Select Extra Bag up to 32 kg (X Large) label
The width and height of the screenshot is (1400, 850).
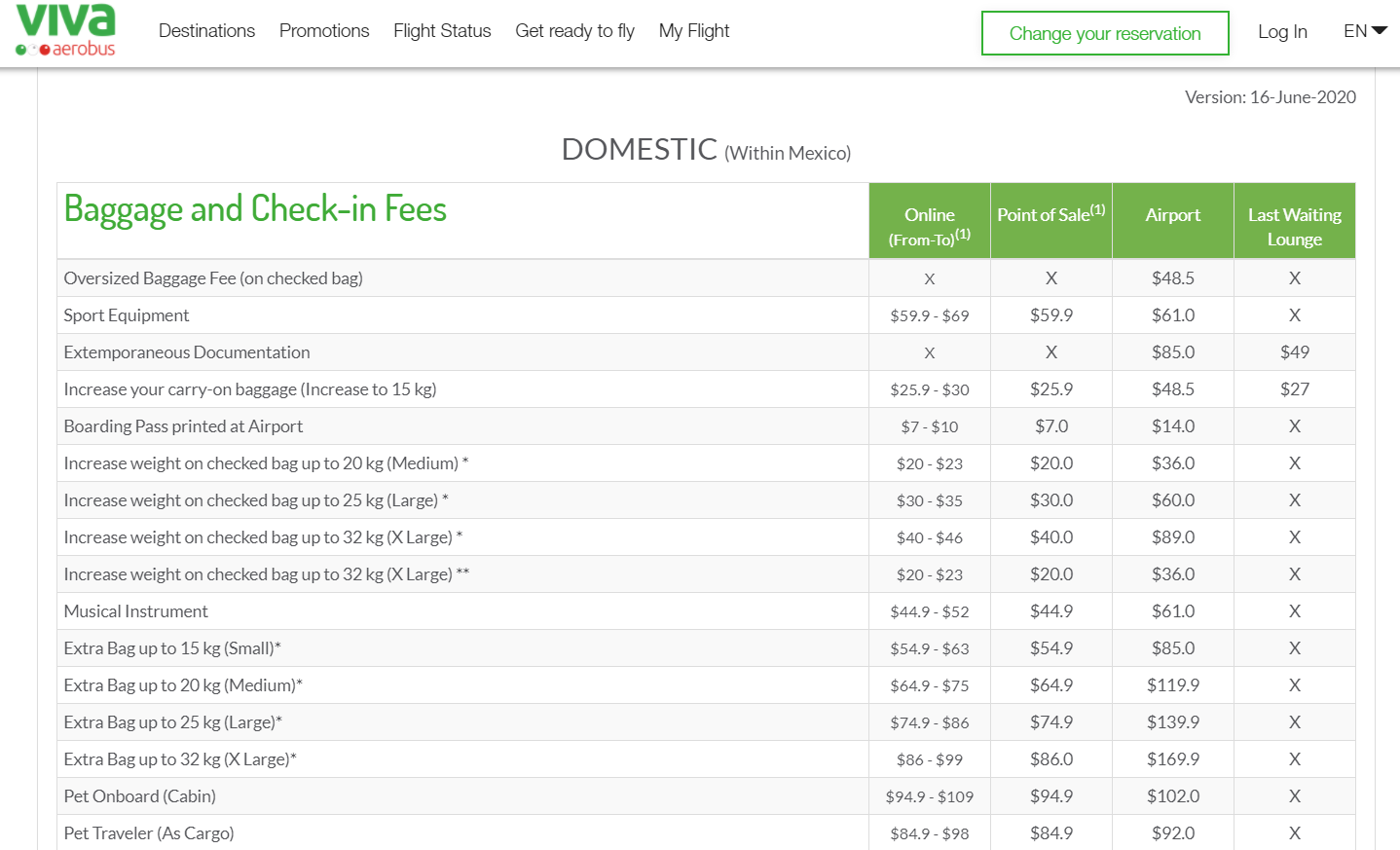pos(180,759)
